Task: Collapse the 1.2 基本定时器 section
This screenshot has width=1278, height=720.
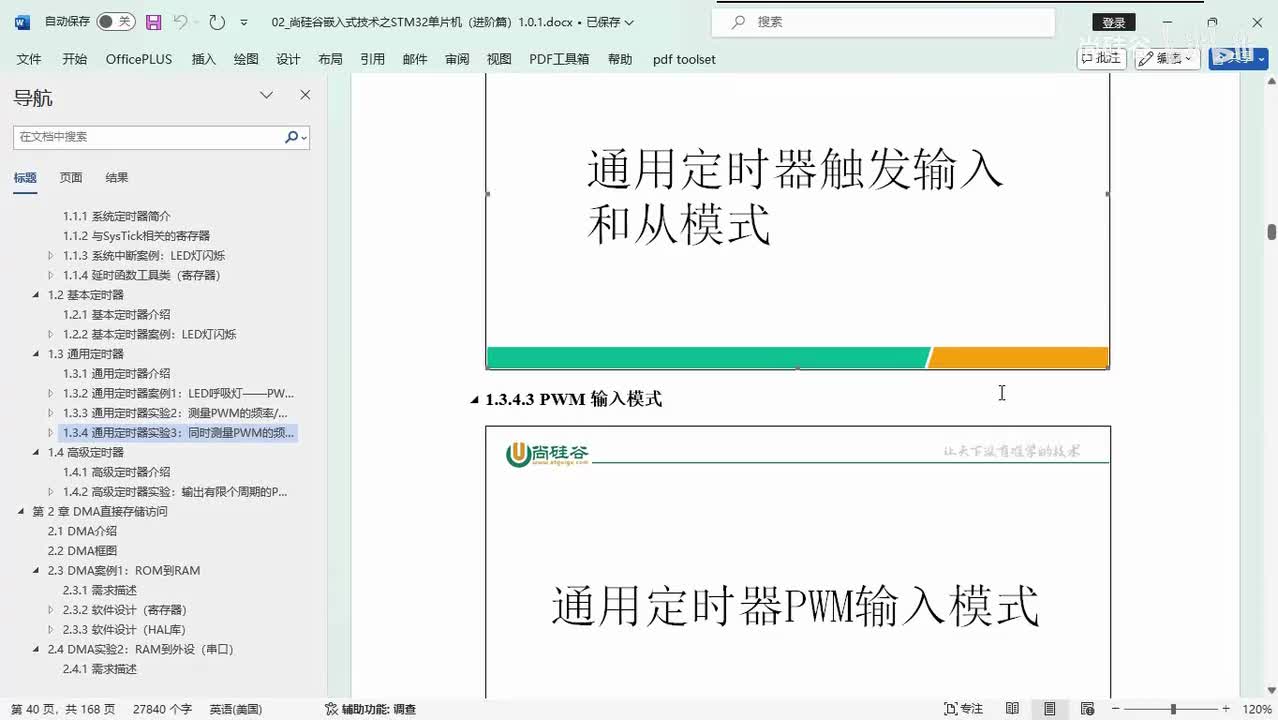Action: [x=36, y=295]
